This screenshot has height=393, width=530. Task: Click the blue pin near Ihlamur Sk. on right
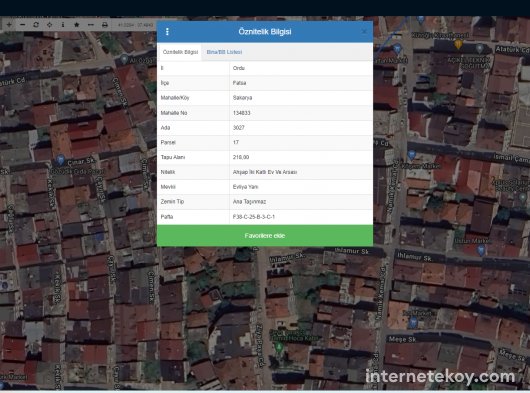point(481,250)
